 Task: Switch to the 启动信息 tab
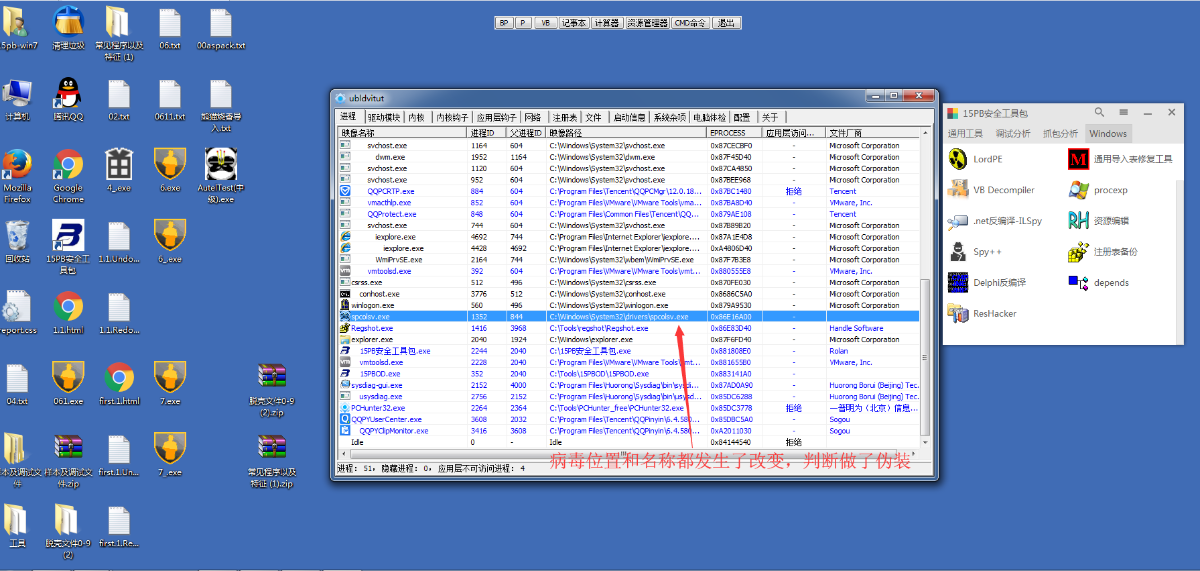629,117
